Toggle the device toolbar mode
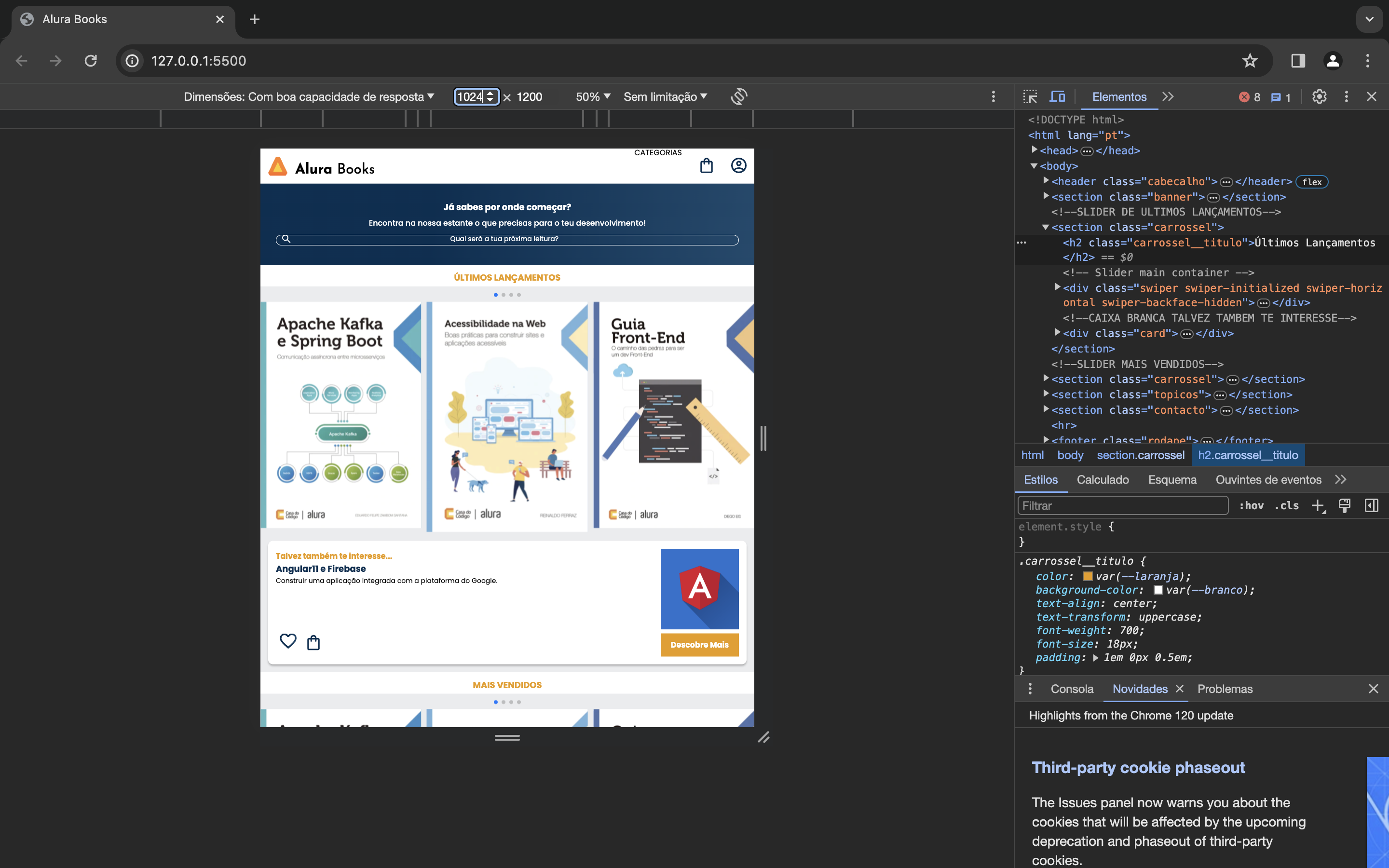Image resolution: width=1389 pixels, height=868 pixels. (1057, 96)
